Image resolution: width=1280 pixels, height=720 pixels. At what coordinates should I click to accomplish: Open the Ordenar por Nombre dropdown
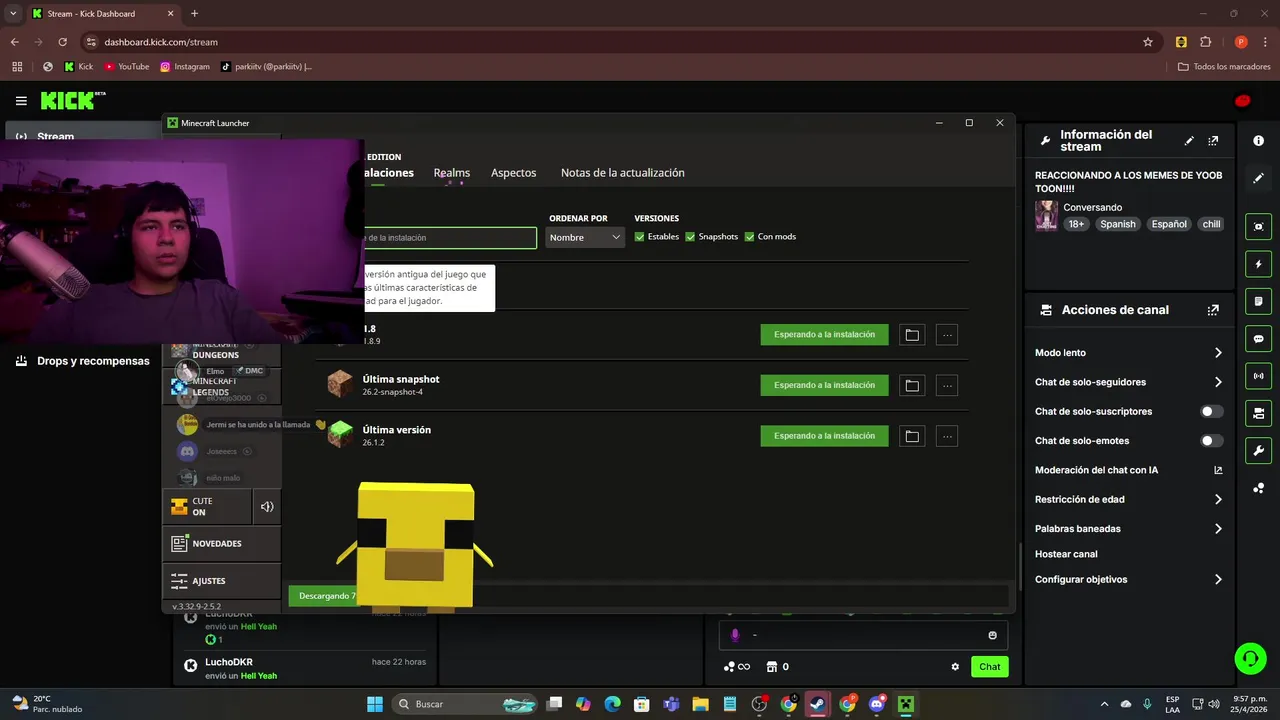tap(585, 237)
